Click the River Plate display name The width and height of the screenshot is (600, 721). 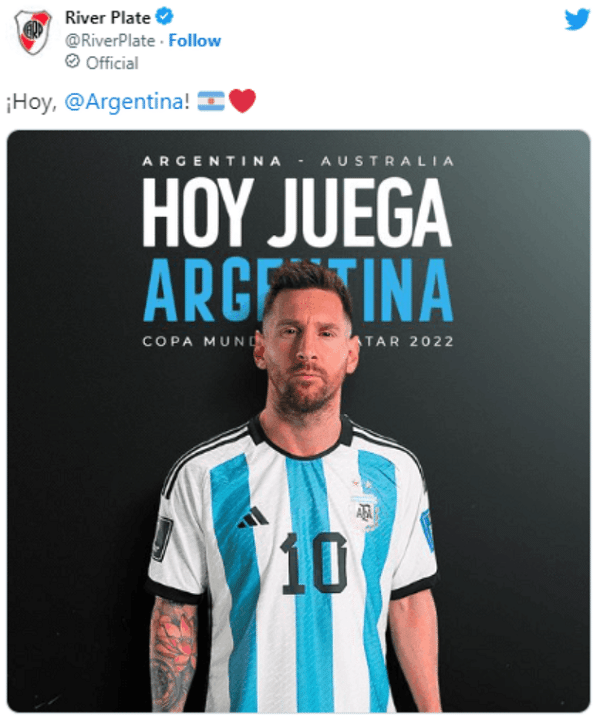(x=108, y=17)
